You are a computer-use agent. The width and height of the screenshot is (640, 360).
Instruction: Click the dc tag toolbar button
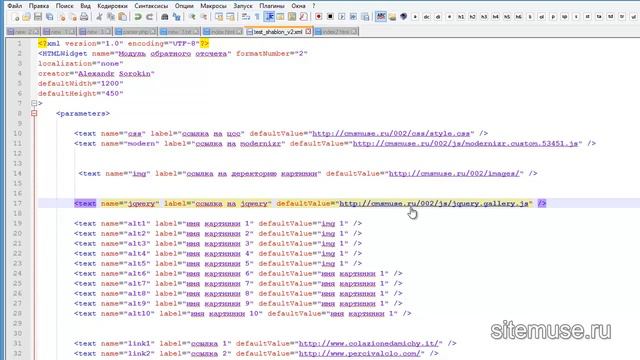pos(427,17)
